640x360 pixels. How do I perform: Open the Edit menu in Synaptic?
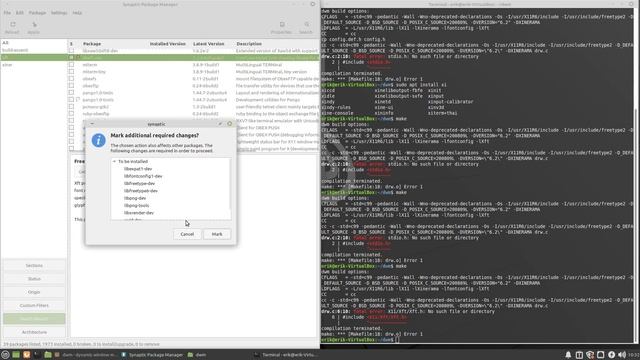[x=20, y=13]
